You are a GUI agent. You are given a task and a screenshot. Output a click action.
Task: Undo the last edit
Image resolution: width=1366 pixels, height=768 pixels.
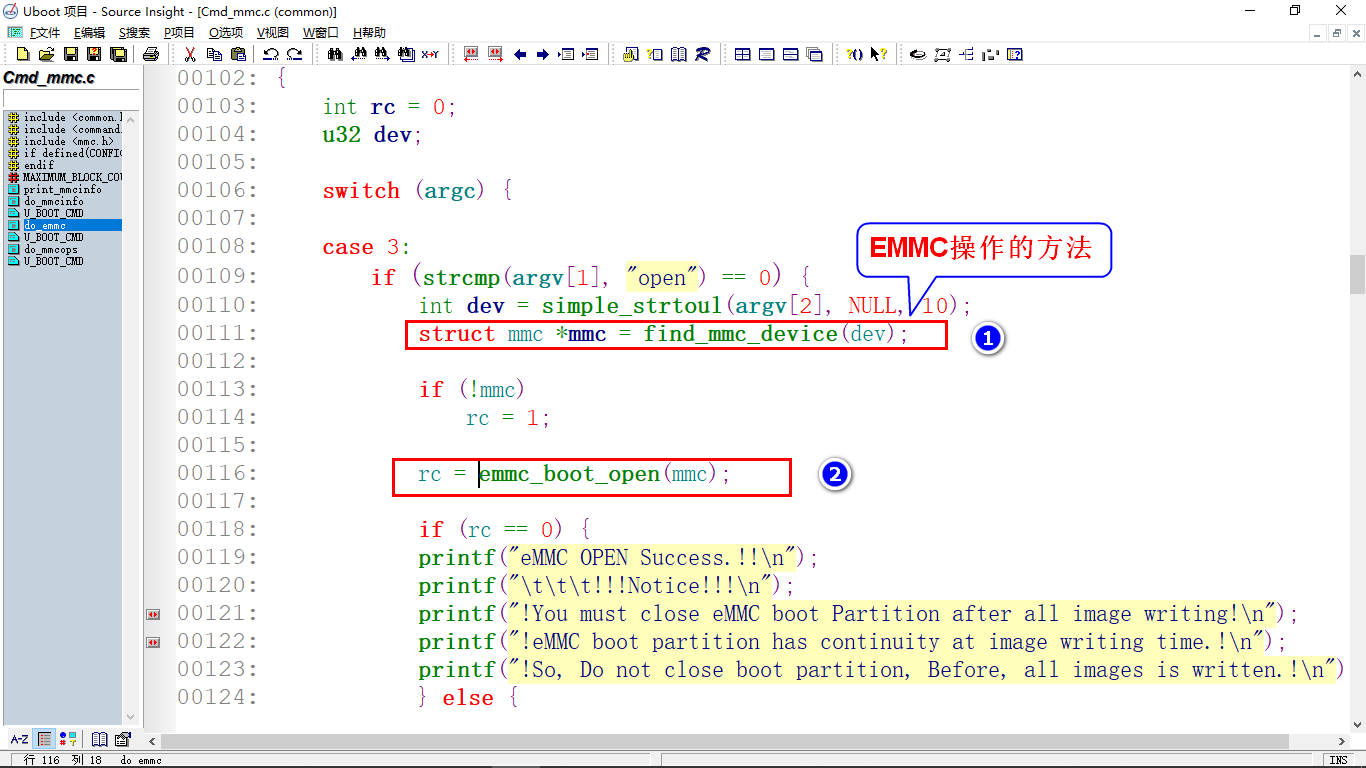[270, 54]
